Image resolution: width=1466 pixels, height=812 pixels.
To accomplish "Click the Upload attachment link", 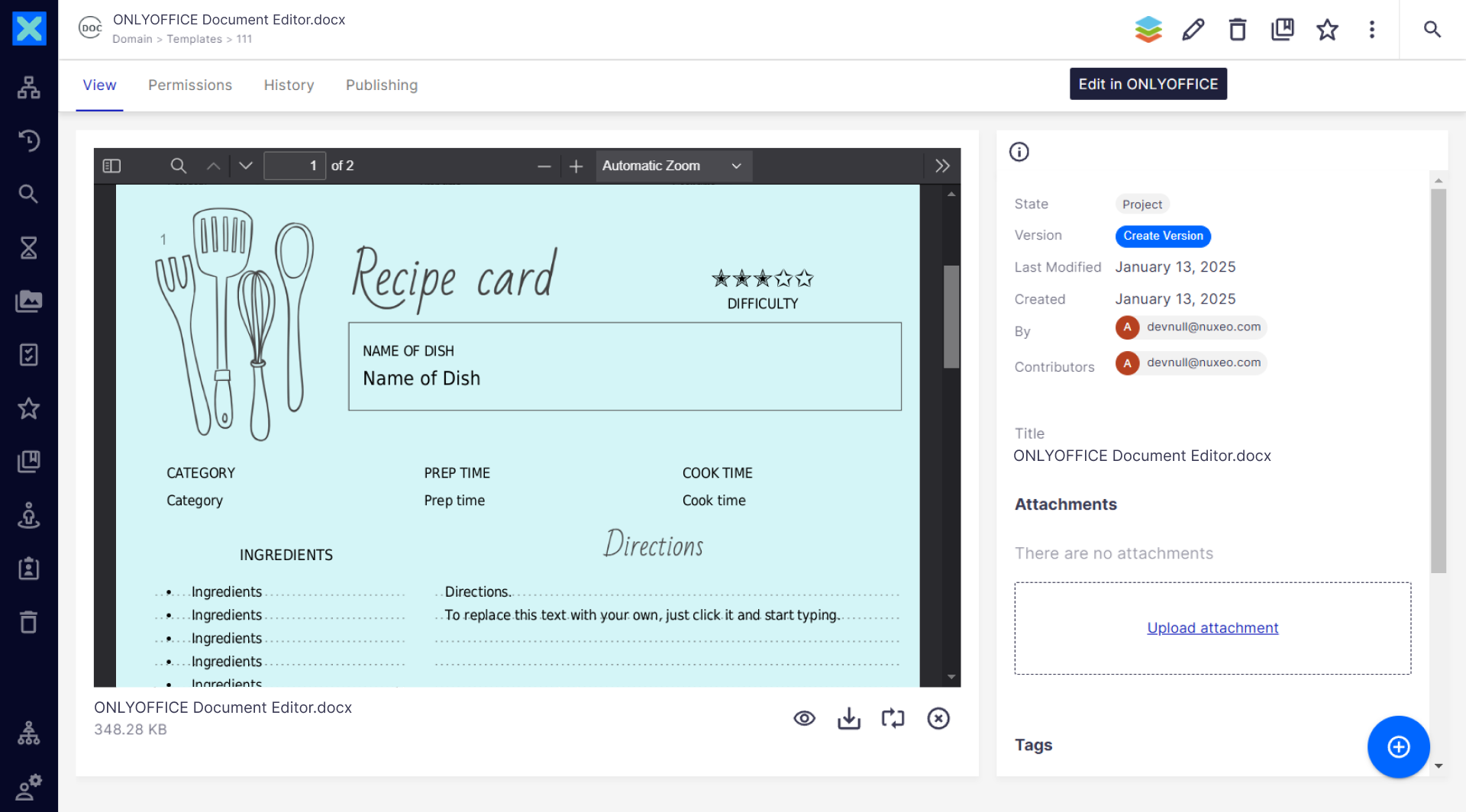I will coord(1212,627).
